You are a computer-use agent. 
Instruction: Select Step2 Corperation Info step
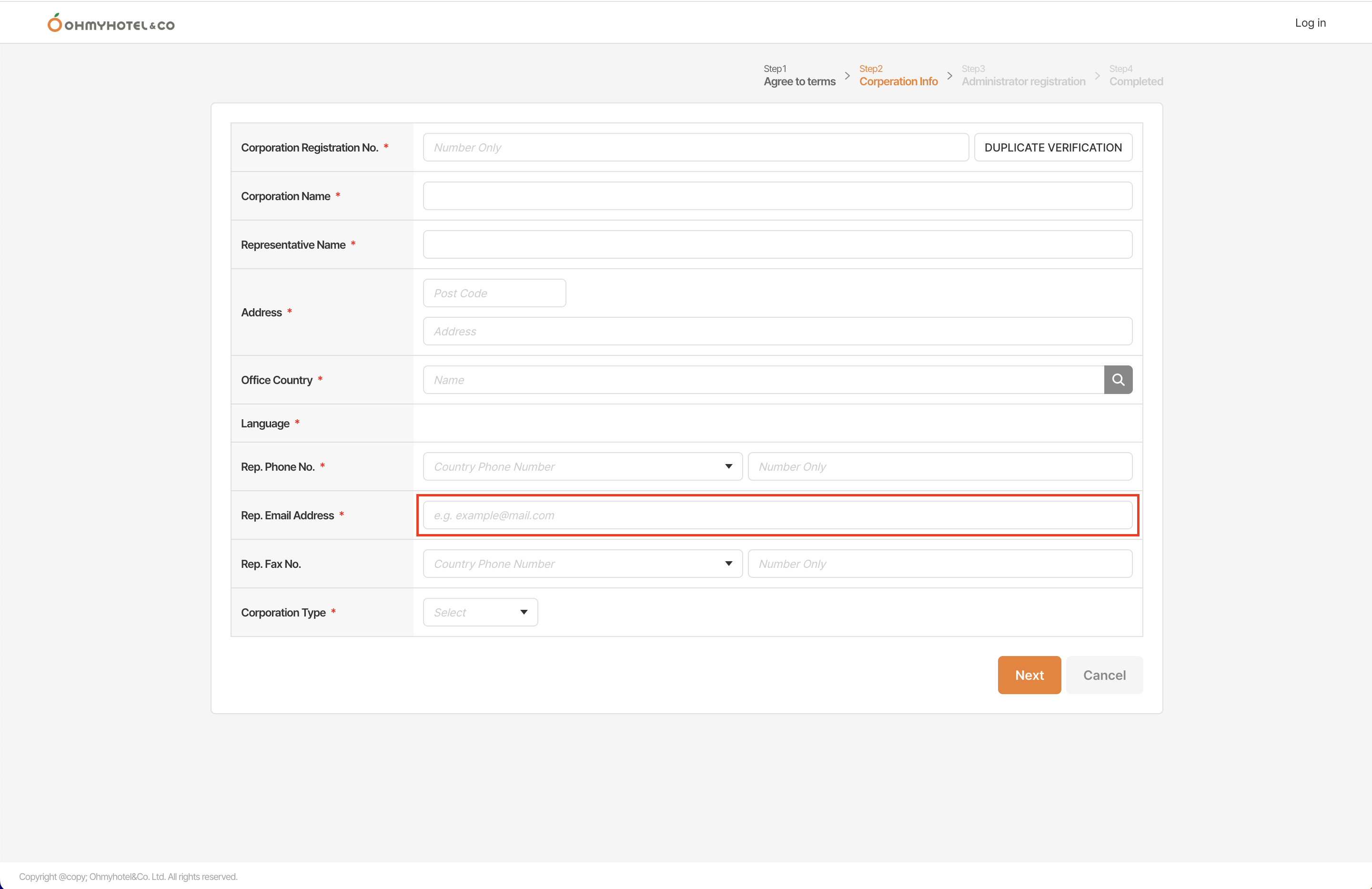[x=898, y=76]
